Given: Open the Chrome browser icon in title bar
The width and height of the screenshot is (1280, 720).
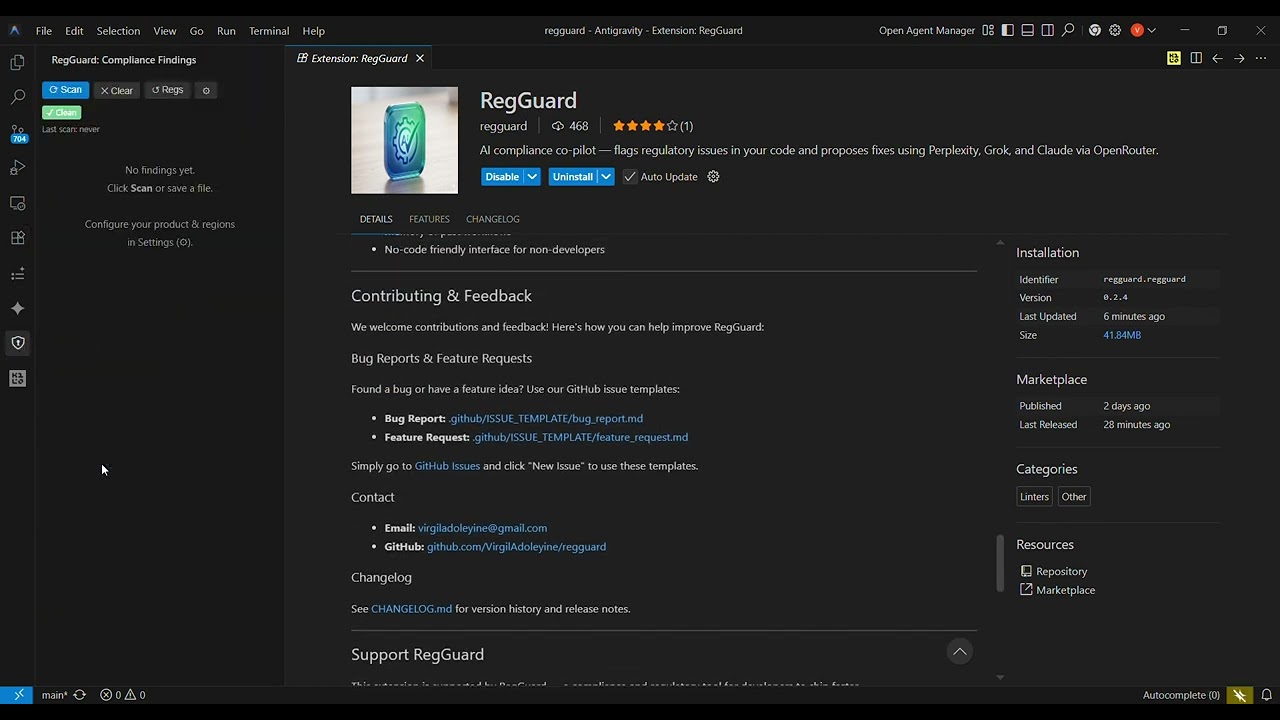Looking at the screenshot, I should point(1095,31).
